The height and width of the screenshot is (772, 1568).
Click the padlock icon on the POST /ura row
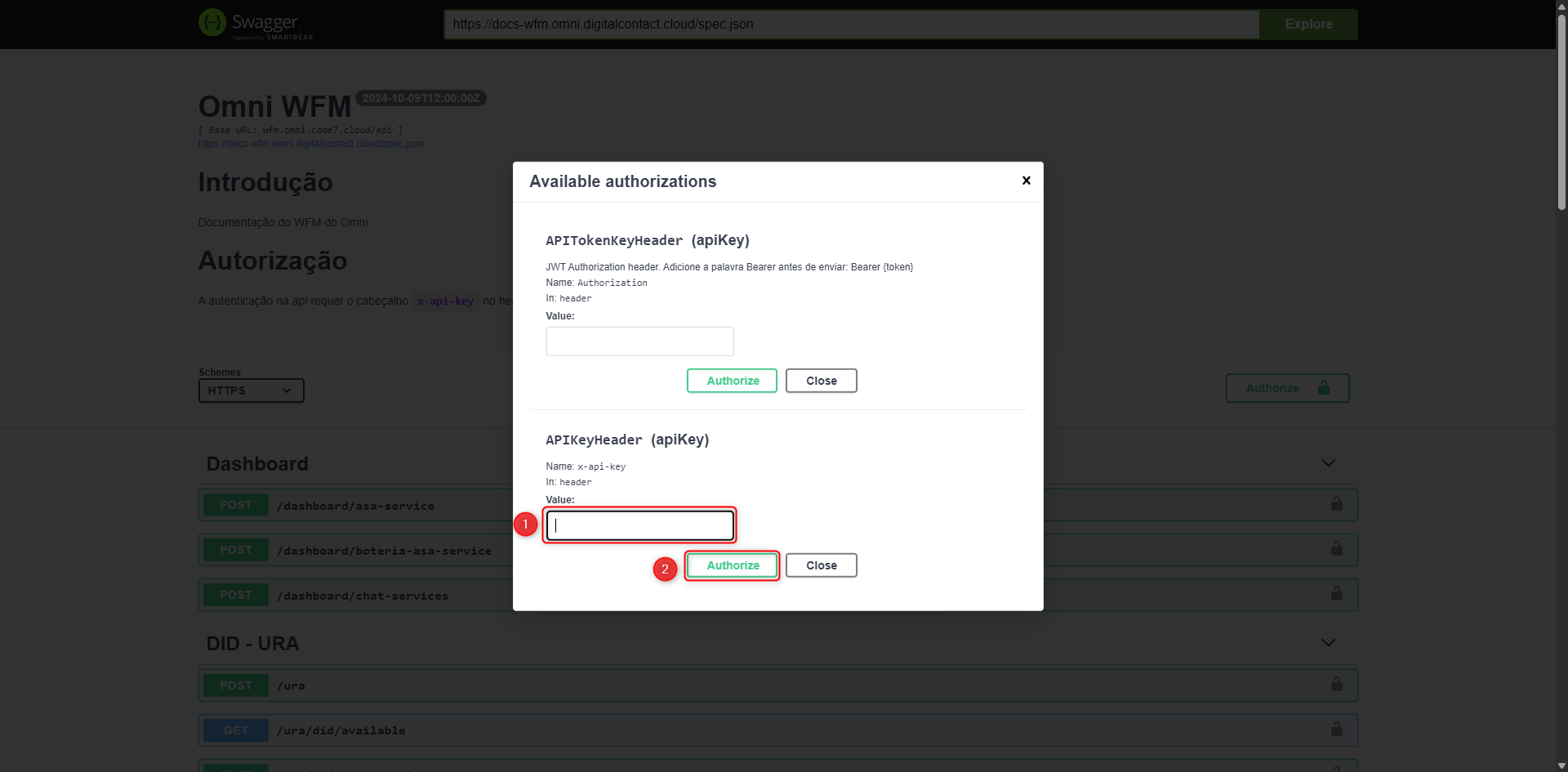coord(1336,685)
